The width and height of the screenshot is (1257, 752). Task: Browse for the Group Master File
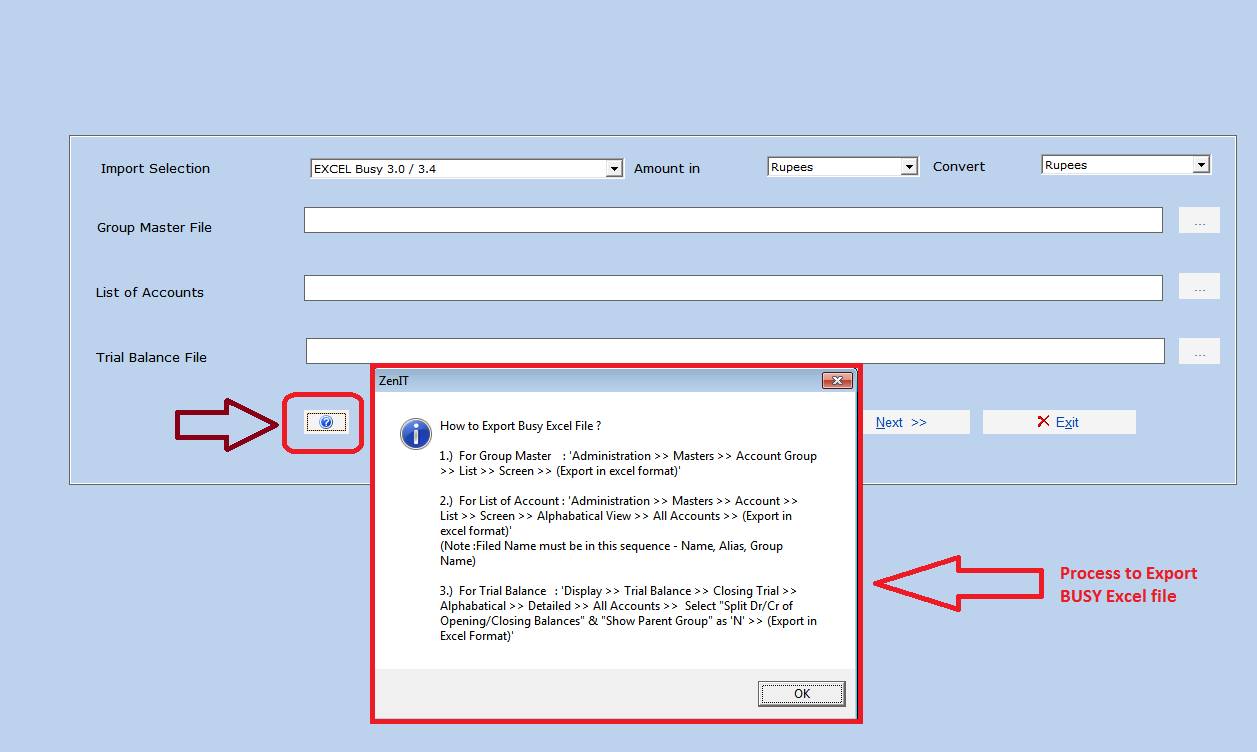pyautogui.click(x=1199, y=221)
